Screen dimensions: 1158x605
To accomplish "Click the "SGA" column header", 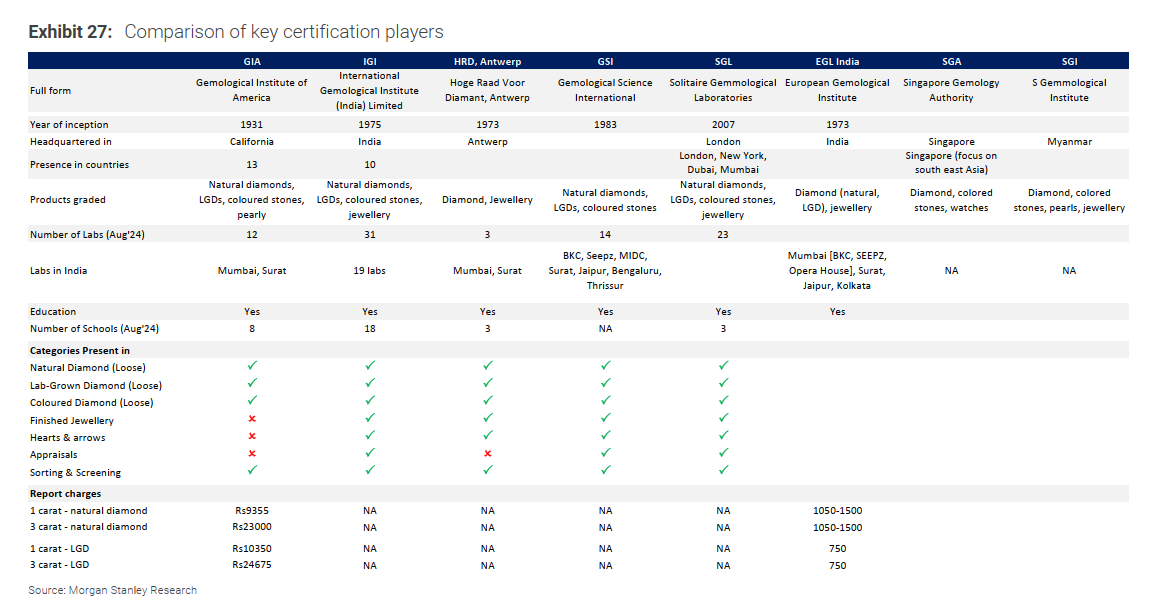I will (951, 61).
